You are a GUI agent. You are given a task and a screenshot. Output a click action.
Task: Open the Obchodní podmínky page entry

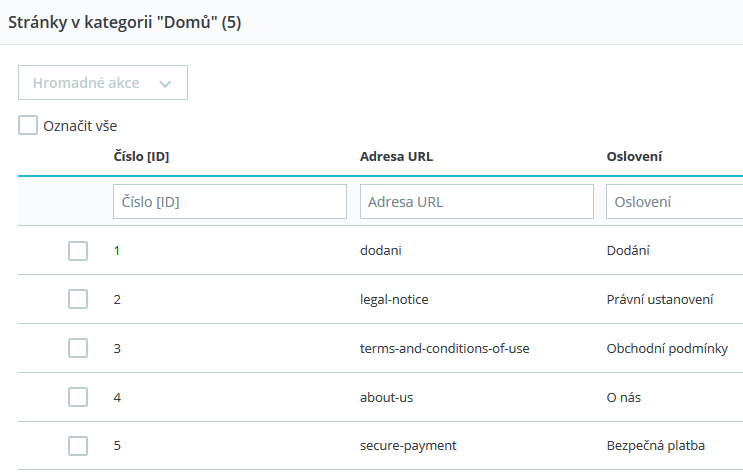(666, 348)
